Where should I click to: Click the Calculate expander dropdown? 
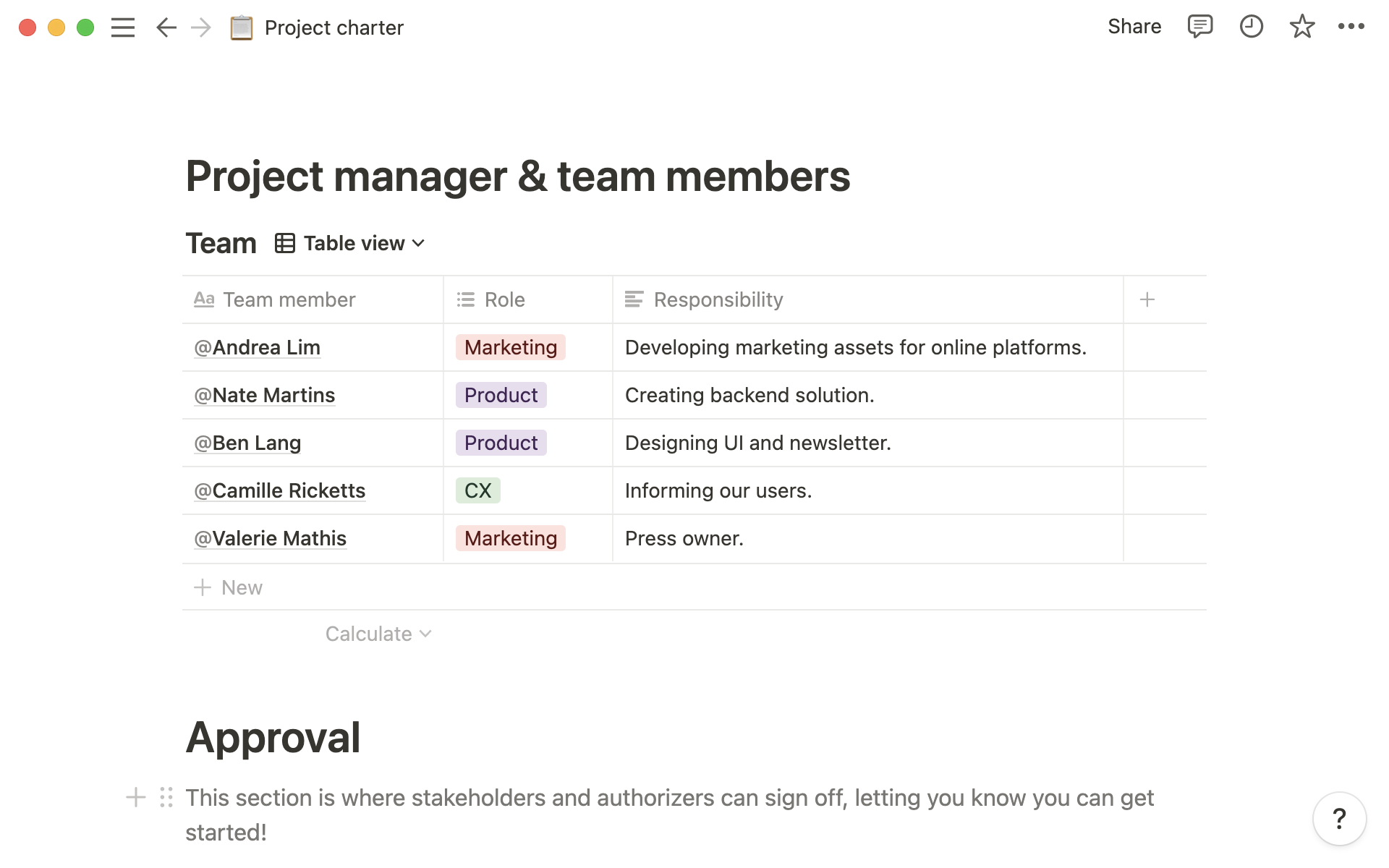click(x=377, y=633)
